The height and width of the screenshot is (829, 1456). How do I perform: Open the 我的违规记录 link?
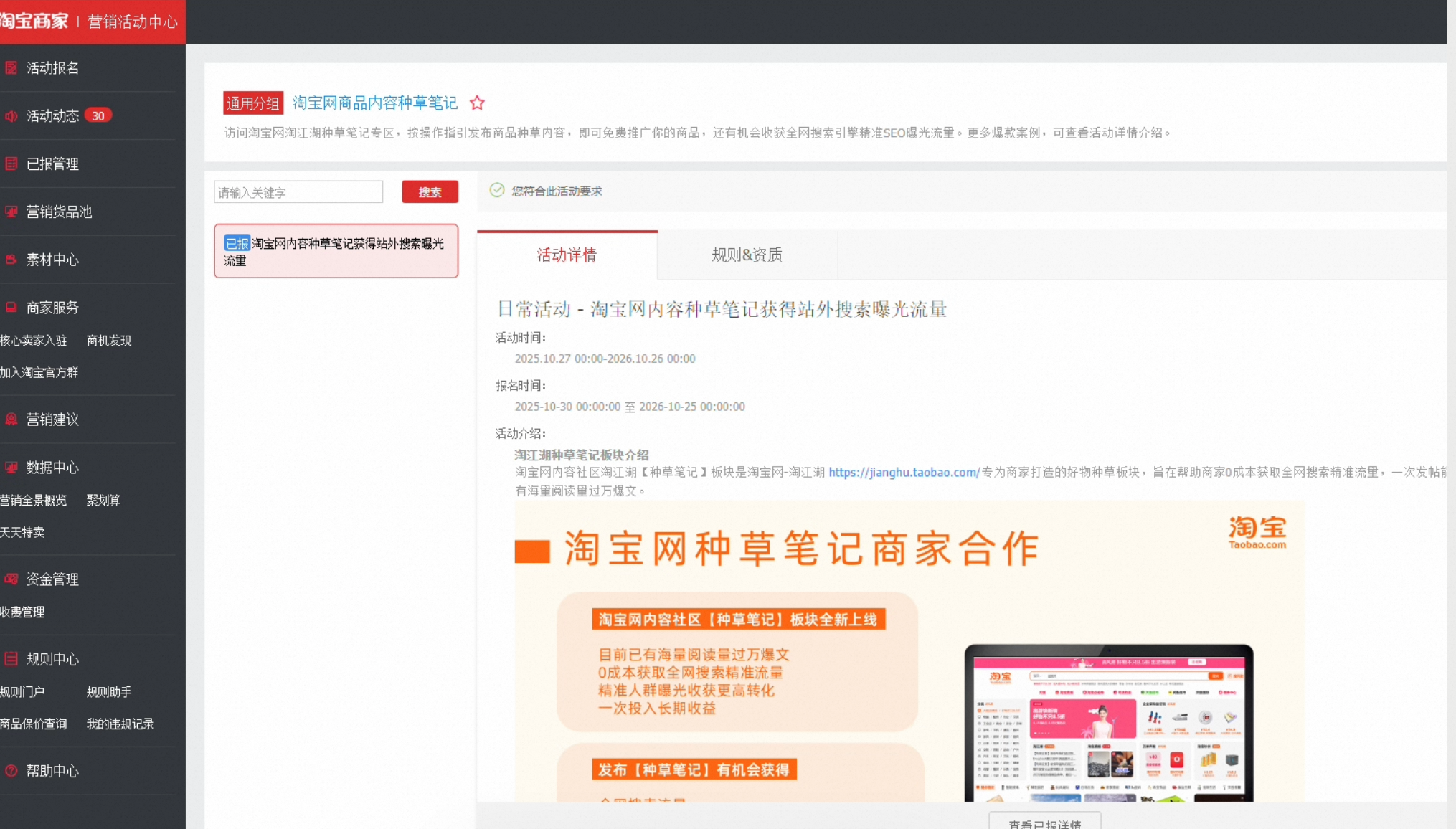tap(120, 724)
